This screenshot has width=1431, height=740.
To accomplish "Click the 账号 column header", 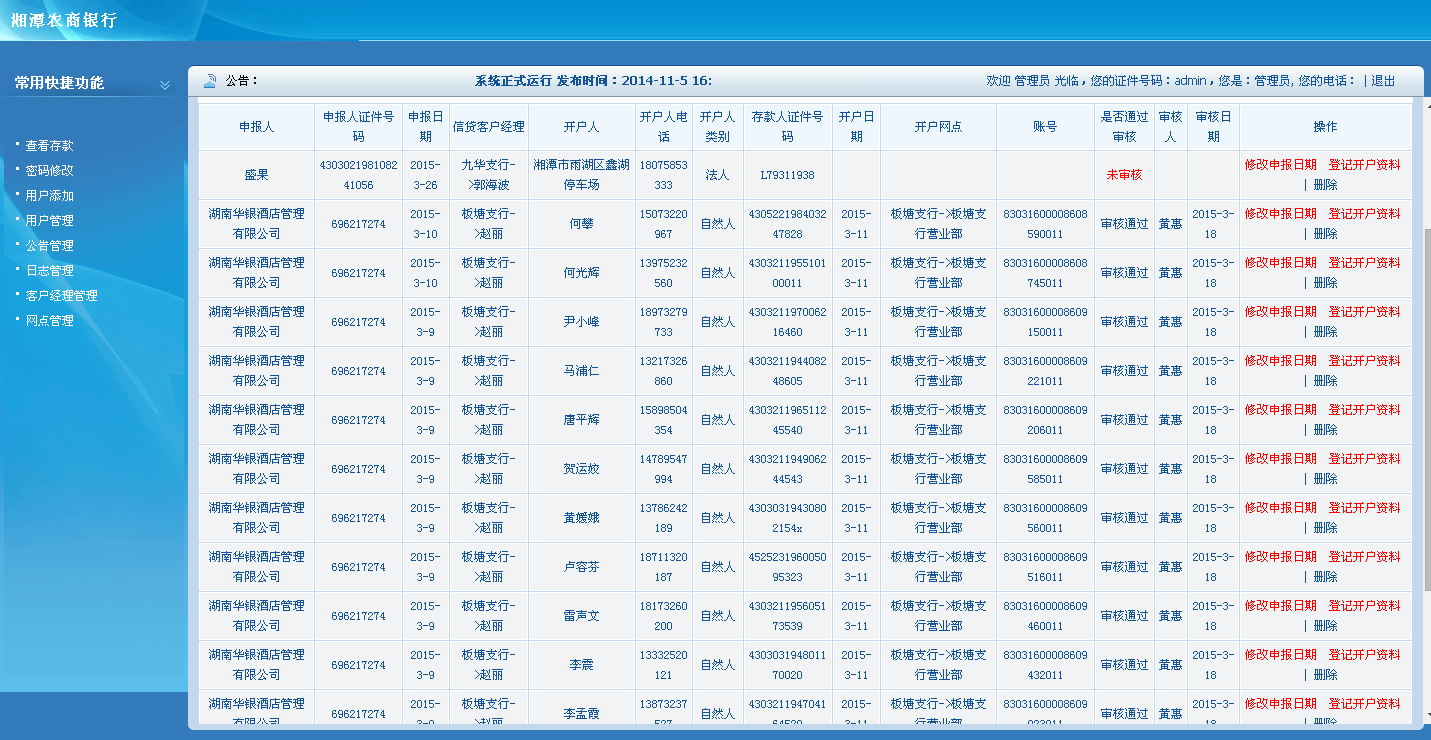I will pos(1045,127).
